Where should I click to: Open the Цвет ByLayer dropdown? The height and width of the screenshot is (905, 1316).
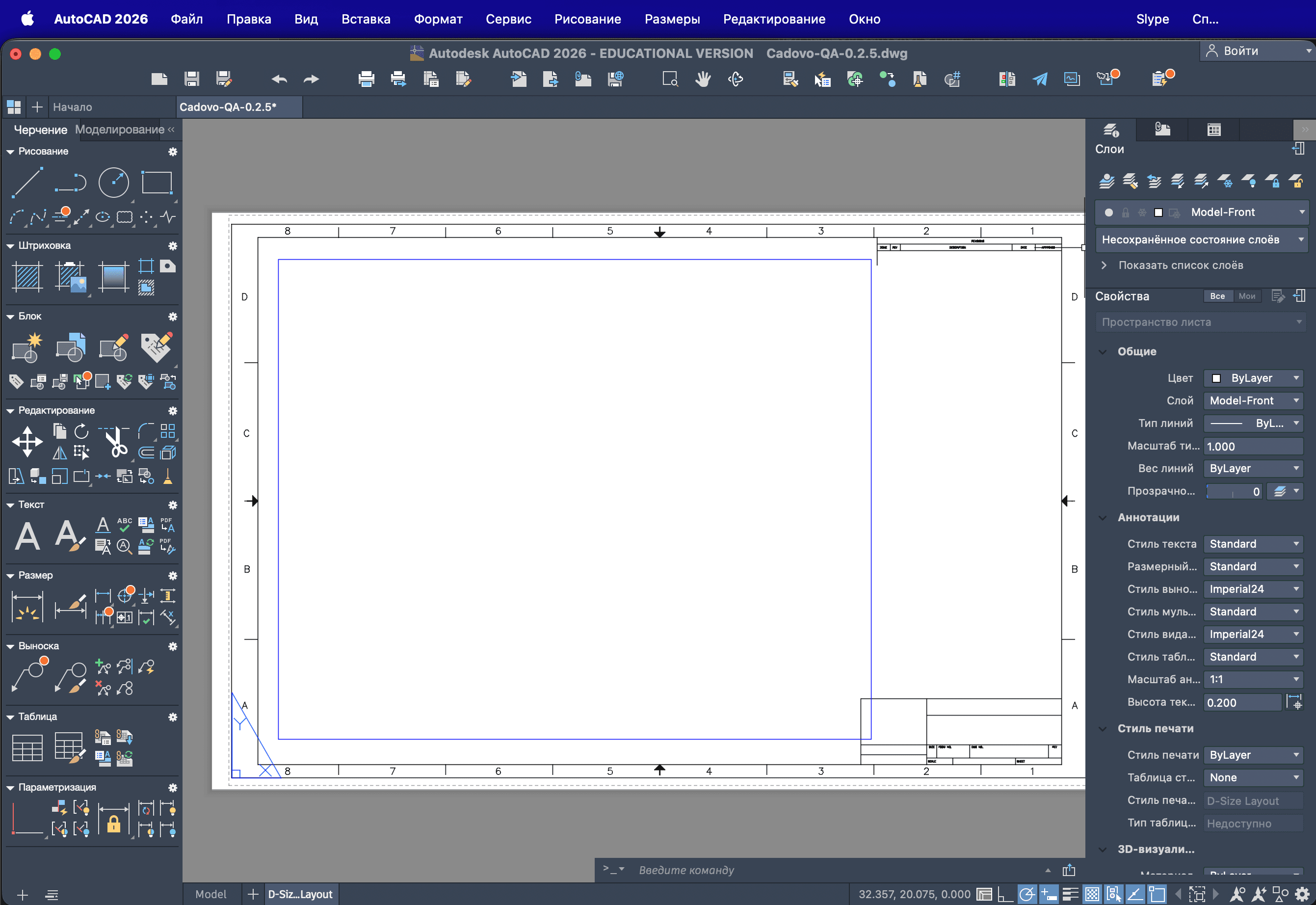[1253, 378]
